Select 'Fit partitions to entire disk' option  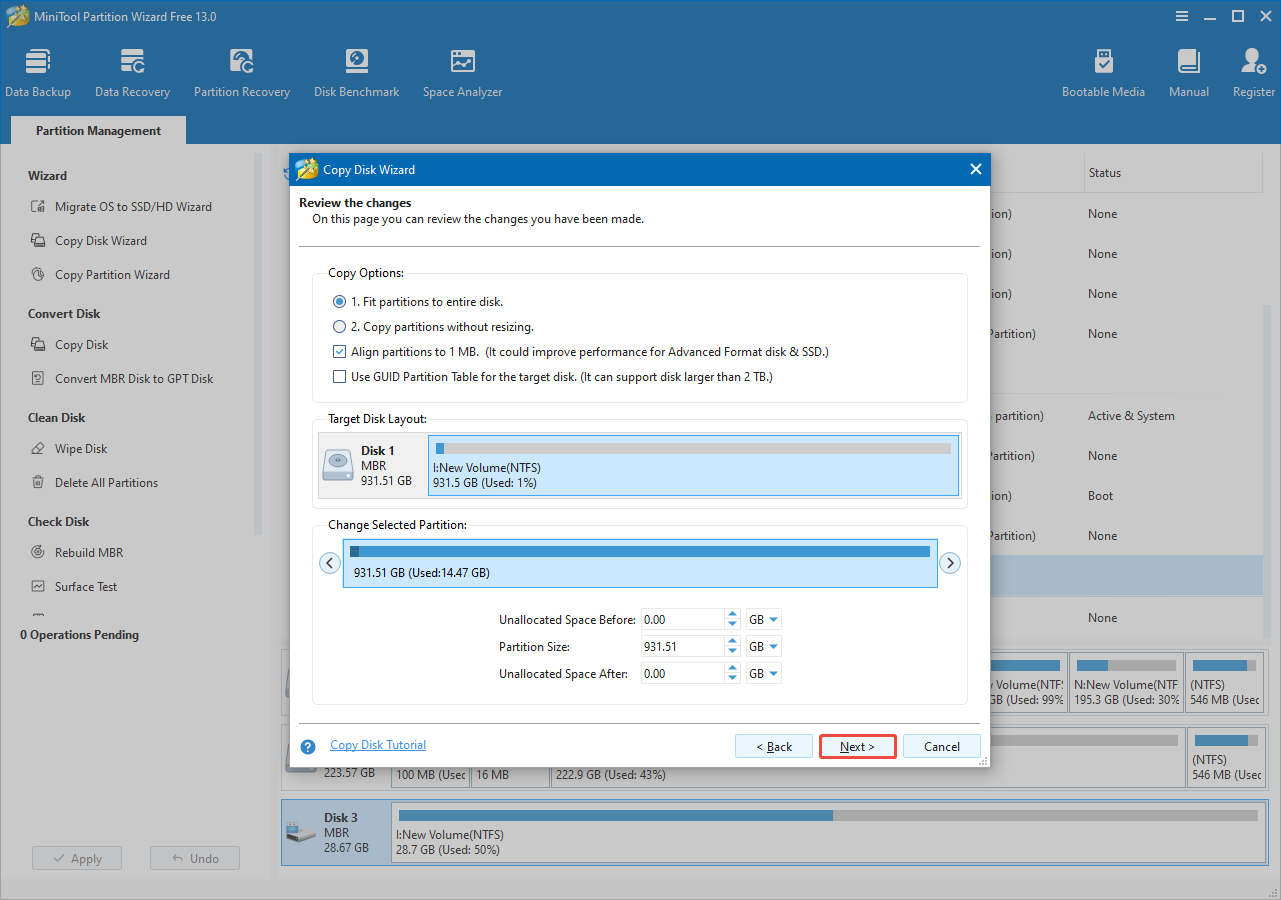click(339, 302)
